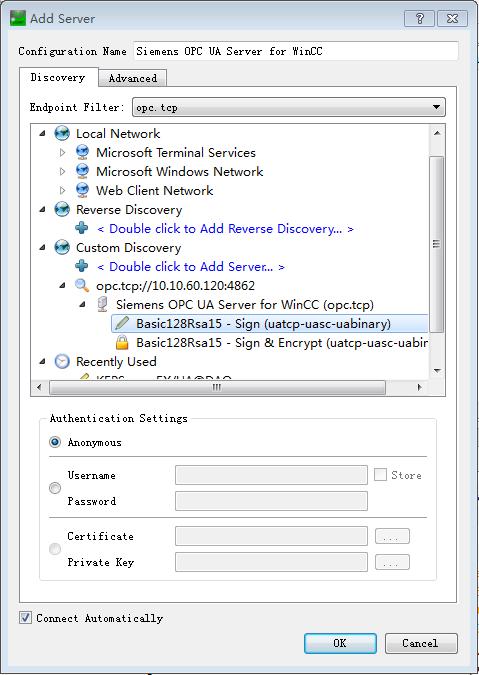479x675 pixels.
Task: Select Basic128Rsa15 - Sign endpoint row
Action: (x=270, y=323)
